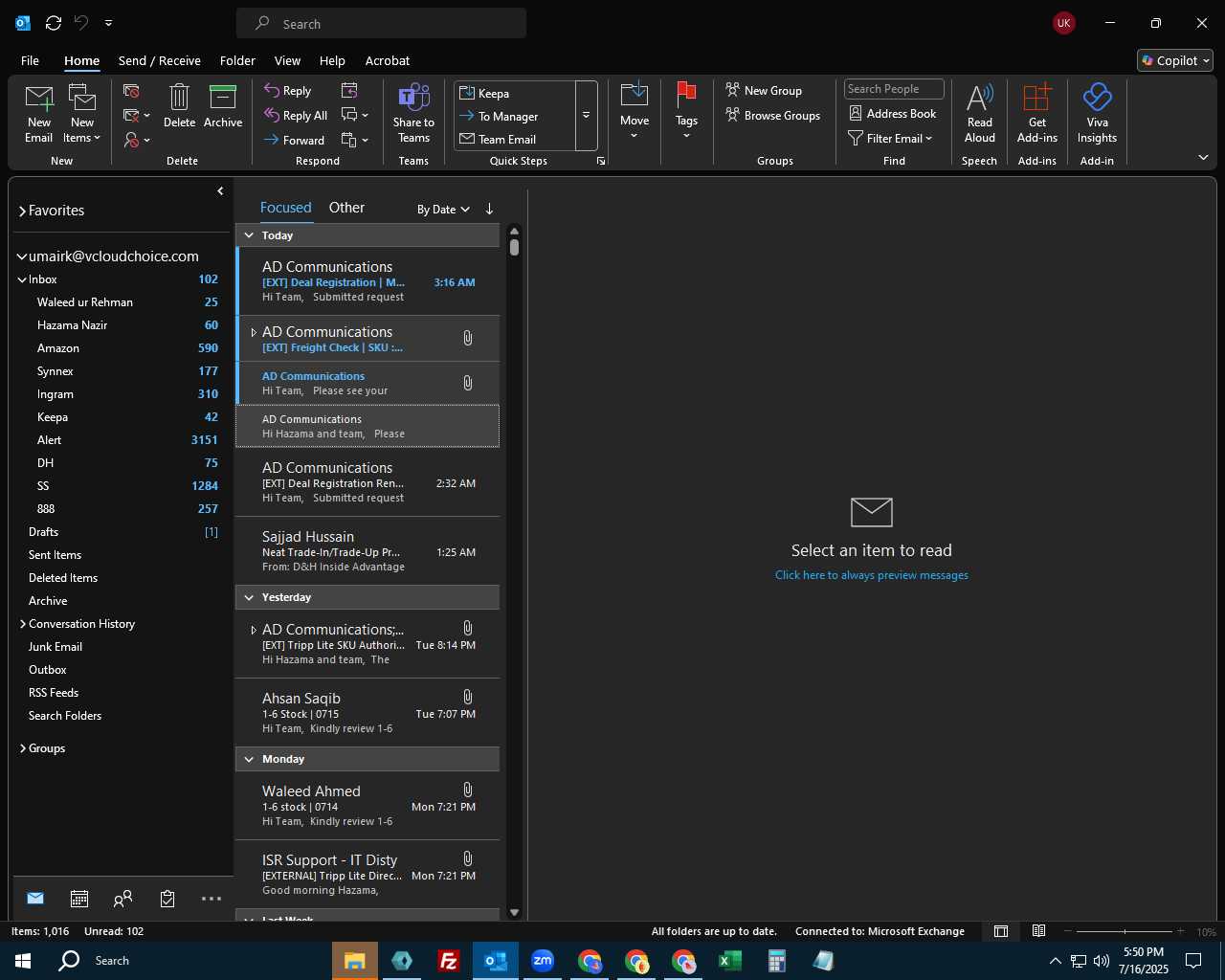Open the Sajjad Hussain email
1225x980 pixels.
(x=367, y=551)
